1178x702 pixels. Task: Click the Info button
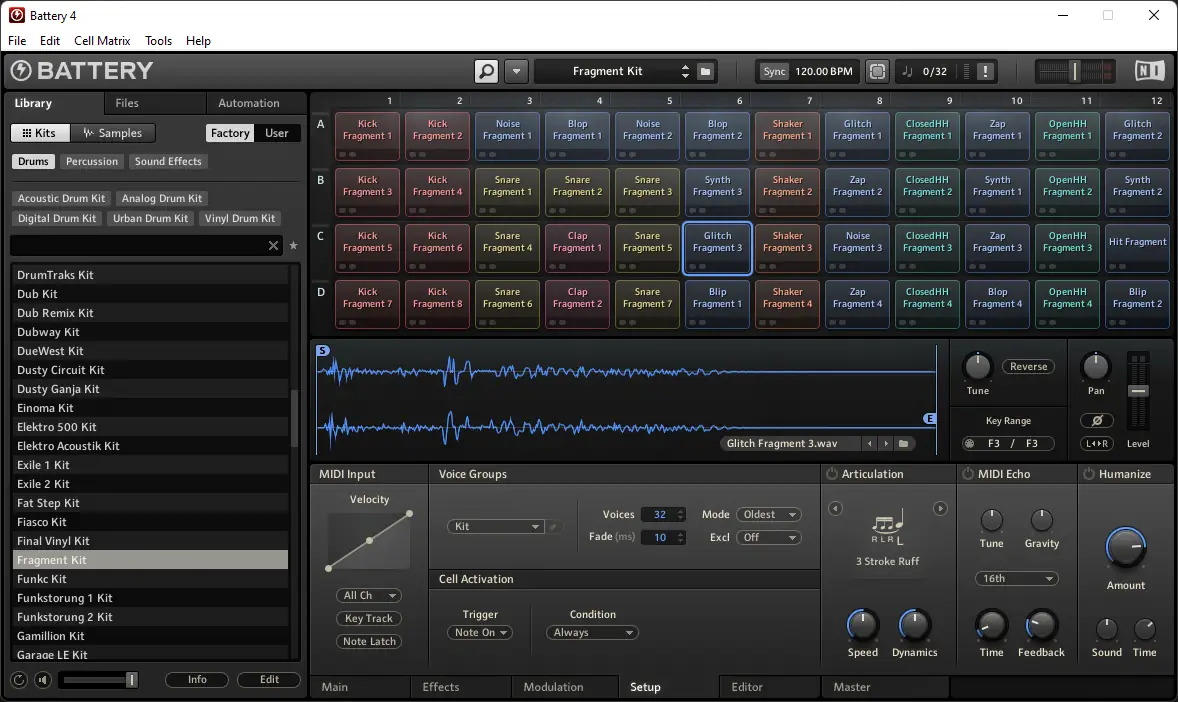click(197, 679)
